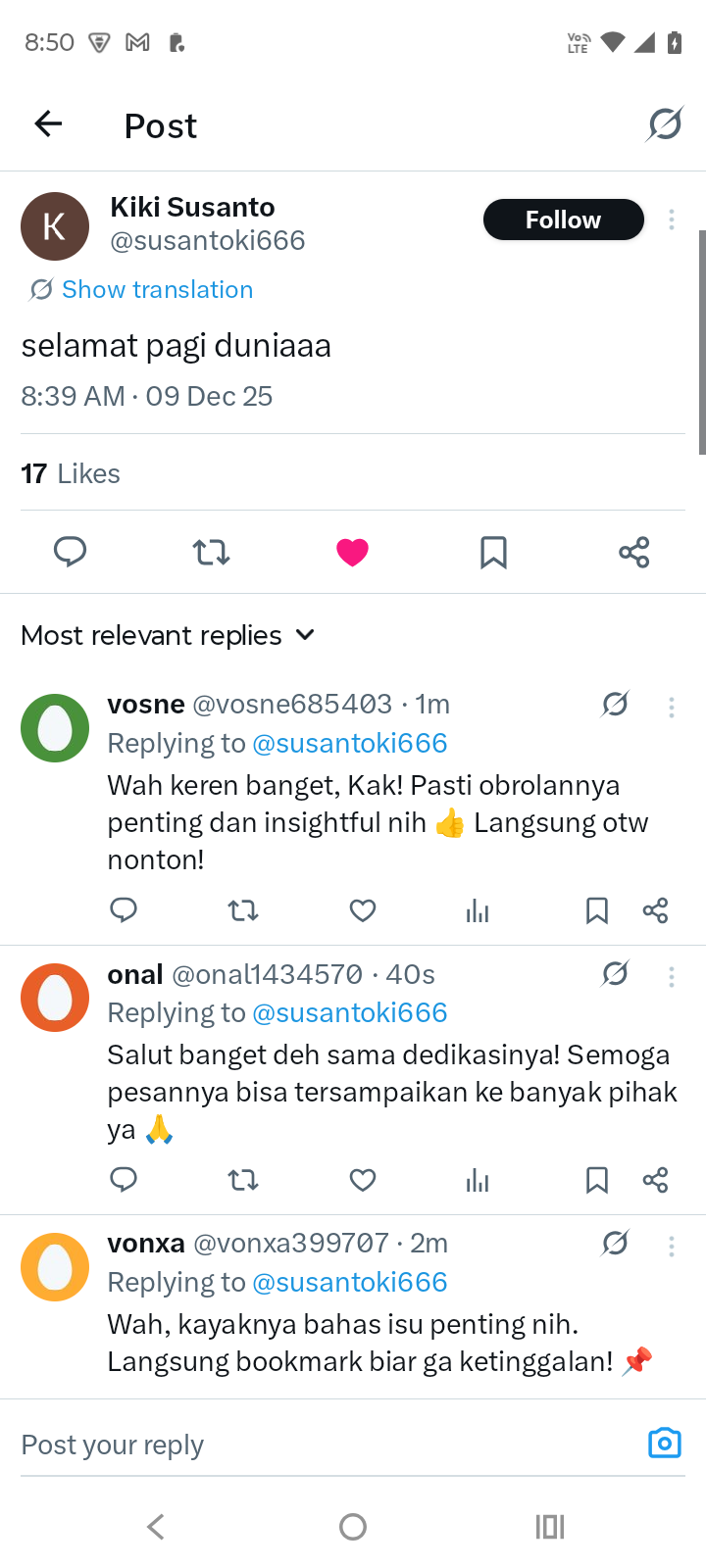This screenshot has height=1568, width=706.
Task: Open more options menu for main post
Action: click(x=672, y=220)
